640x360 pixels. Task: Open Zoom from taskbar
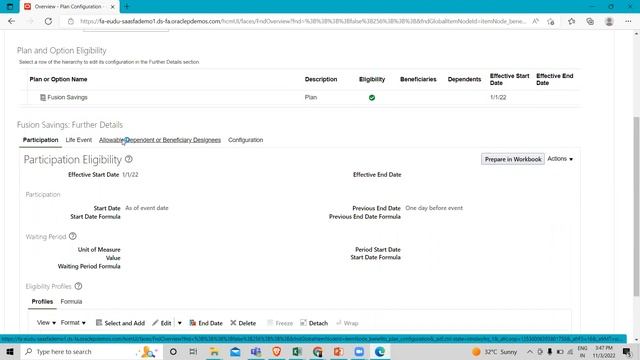click(x=359, y=351)
